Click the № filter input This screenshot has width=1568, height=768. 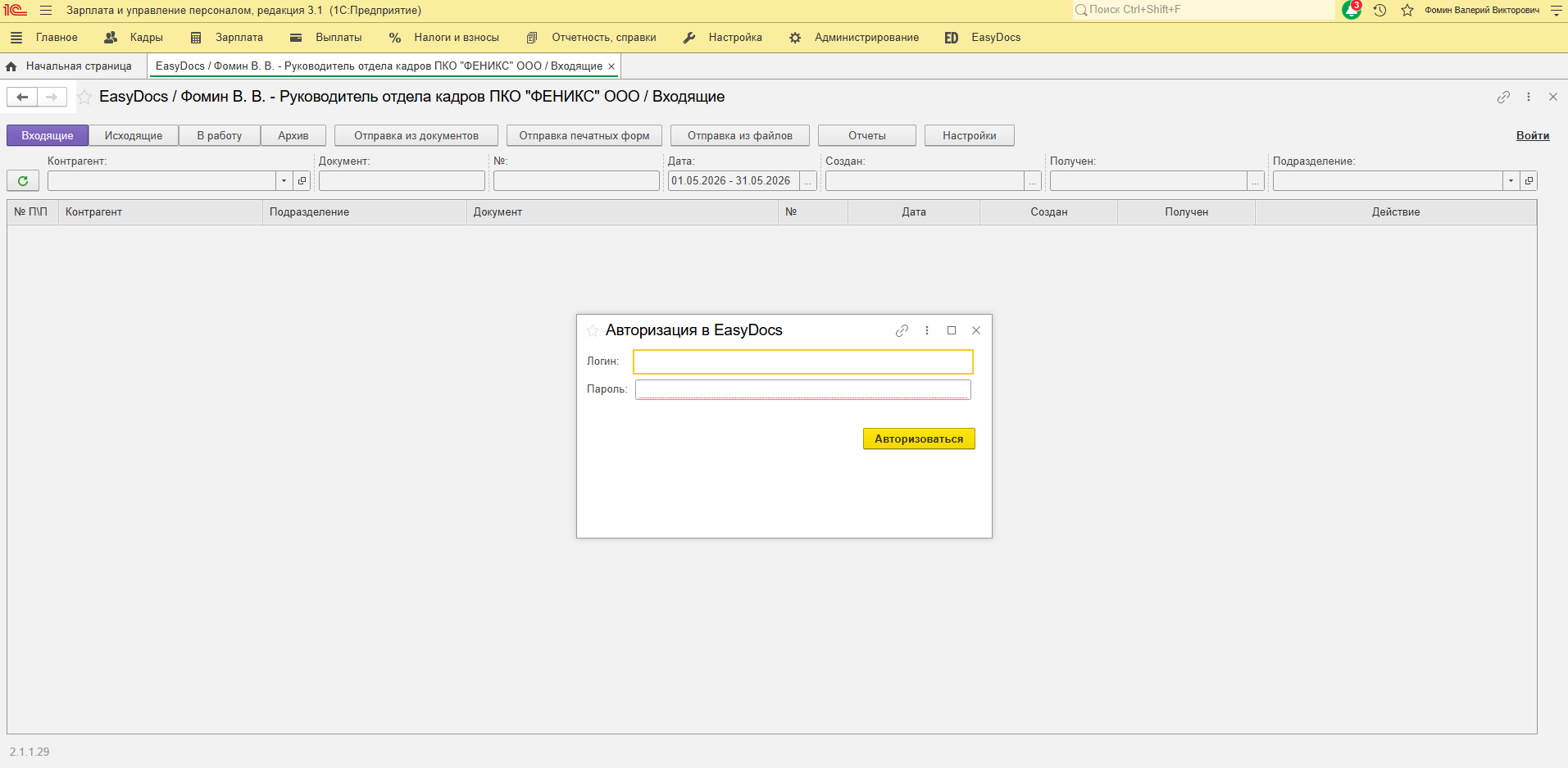click(x=576, y=181)
